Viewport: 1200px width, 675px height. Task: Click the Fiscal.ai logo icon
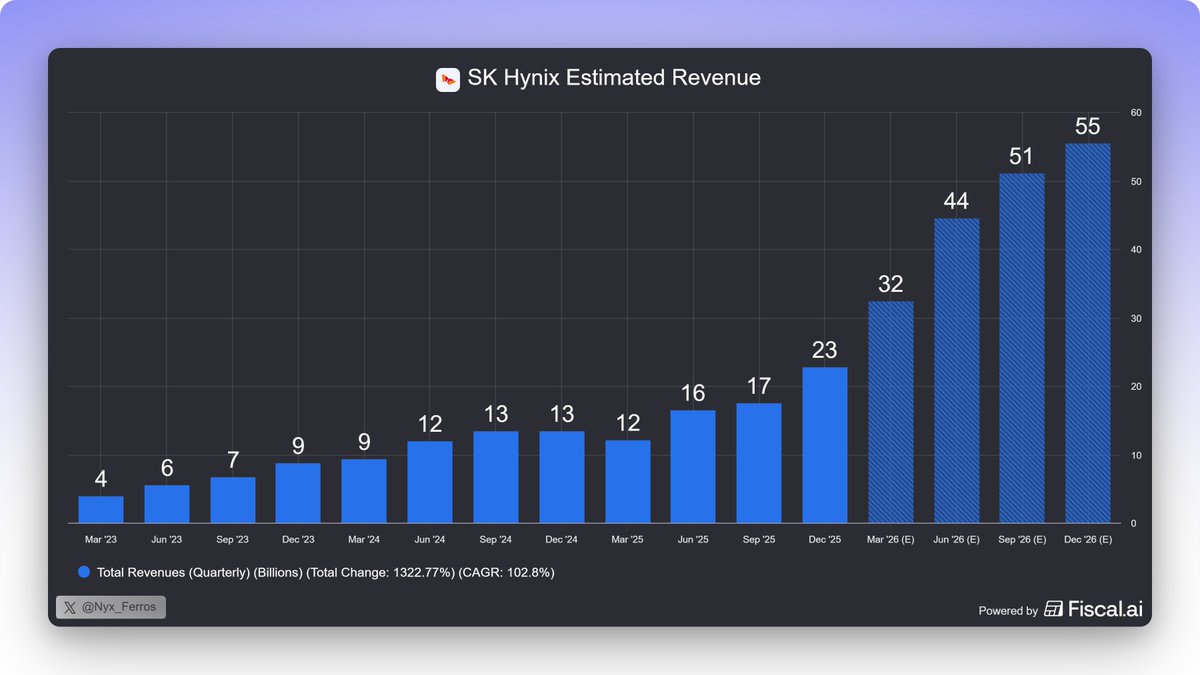click(1052, 607)
